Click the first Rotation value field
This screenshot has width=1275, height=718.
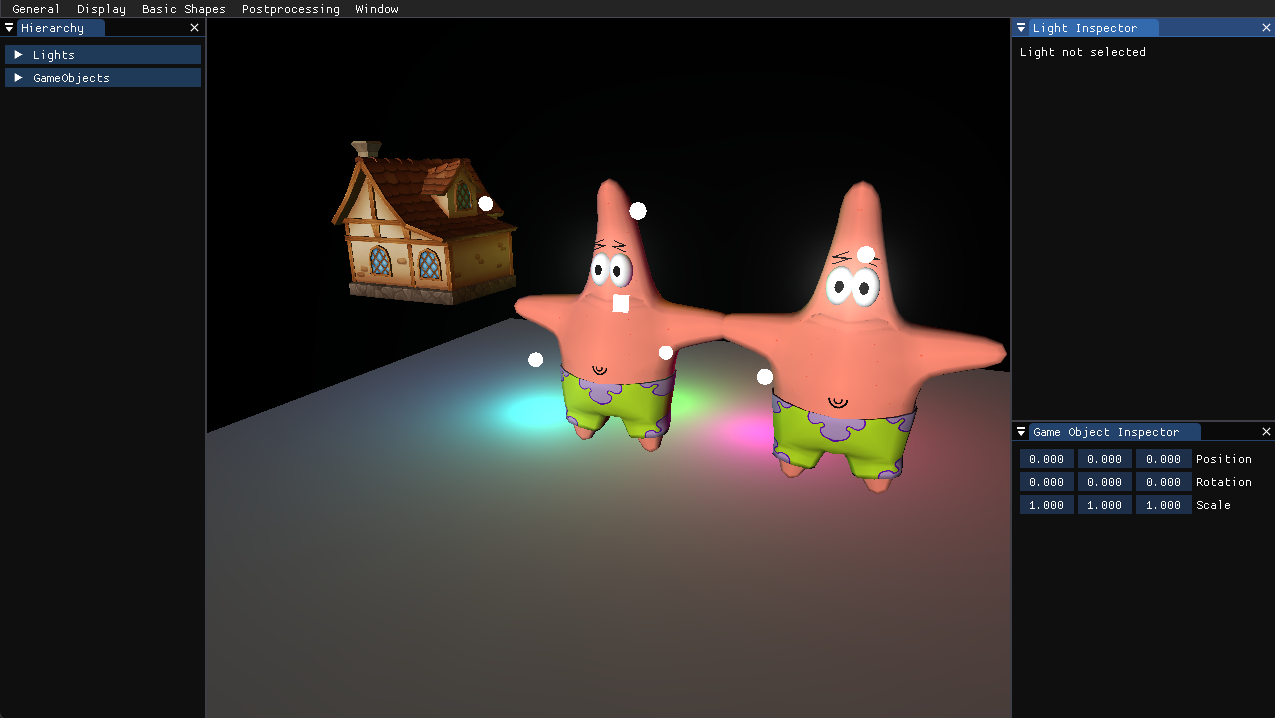coord(1046,481)
